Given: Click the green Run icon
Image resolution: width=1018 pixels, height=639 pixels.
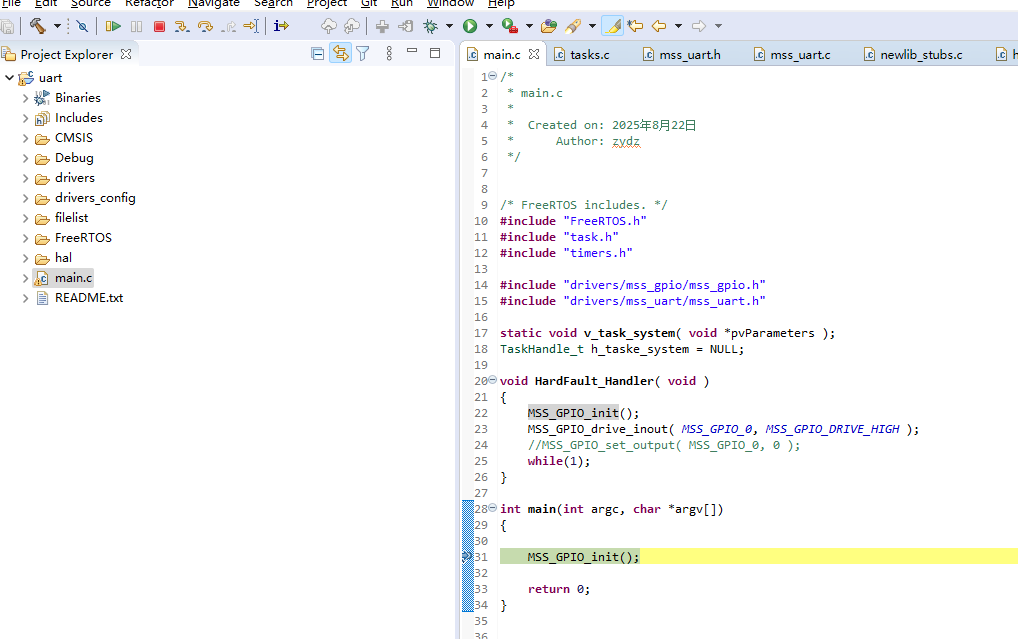Looking at the screenshot, I should tap(470, 26).
